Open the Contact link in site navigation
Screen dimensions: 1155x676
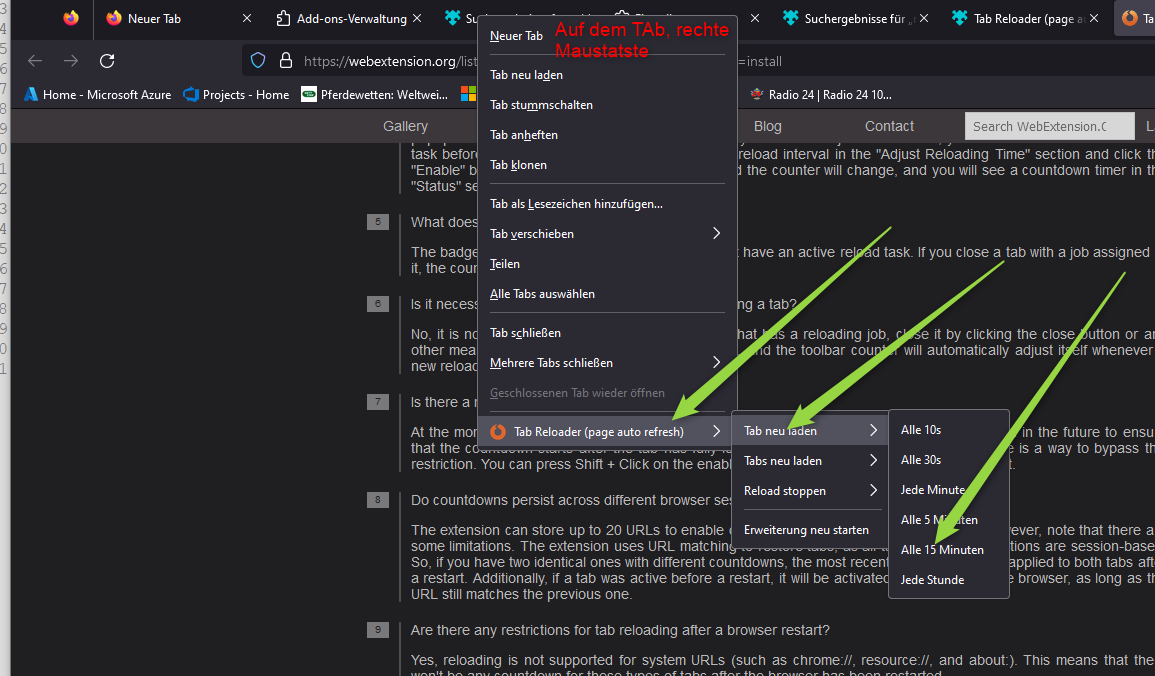point(889,126)
